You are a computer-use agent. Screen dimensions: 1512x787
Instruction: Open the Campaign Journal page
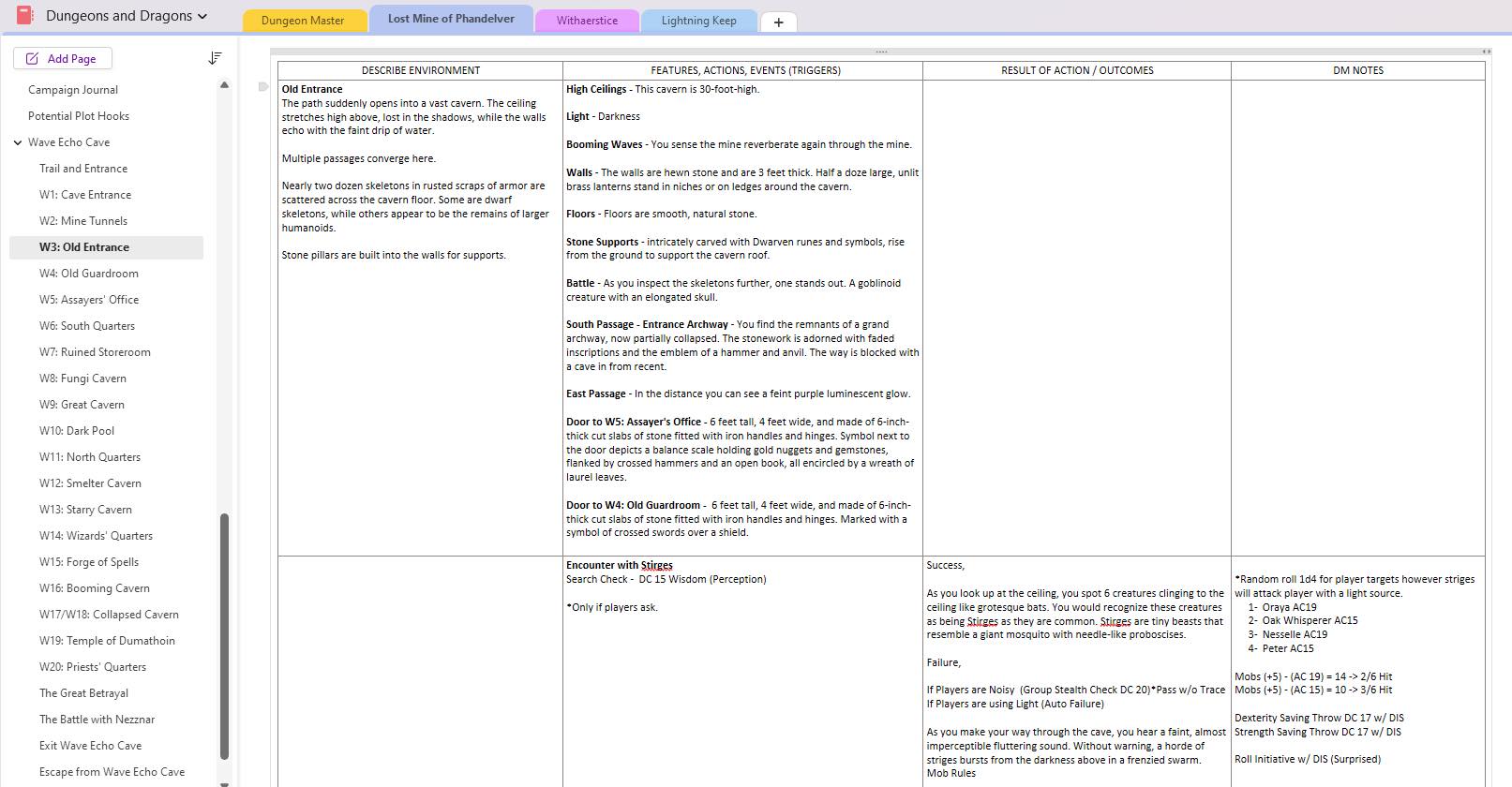click(73, 90)
